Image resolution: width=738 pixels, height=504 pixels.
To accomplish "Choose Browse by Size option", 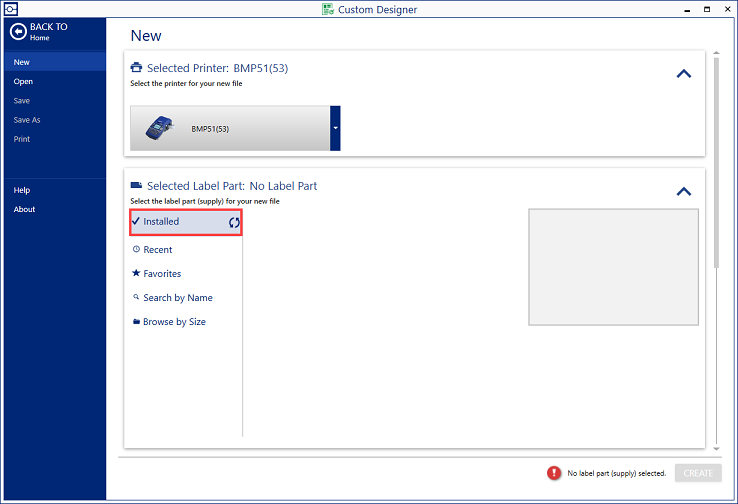I will pos(174,322).
